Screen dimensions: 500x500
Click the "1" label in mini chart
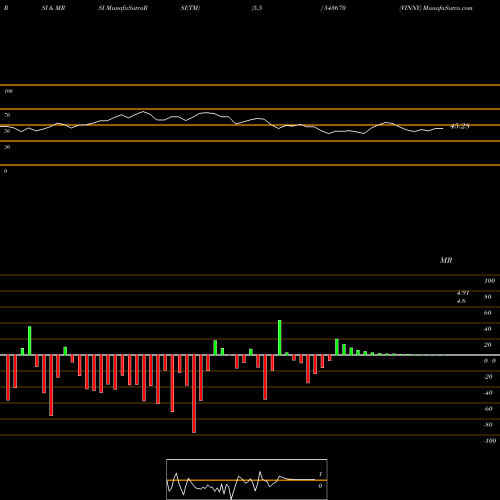tap(320, 474)
